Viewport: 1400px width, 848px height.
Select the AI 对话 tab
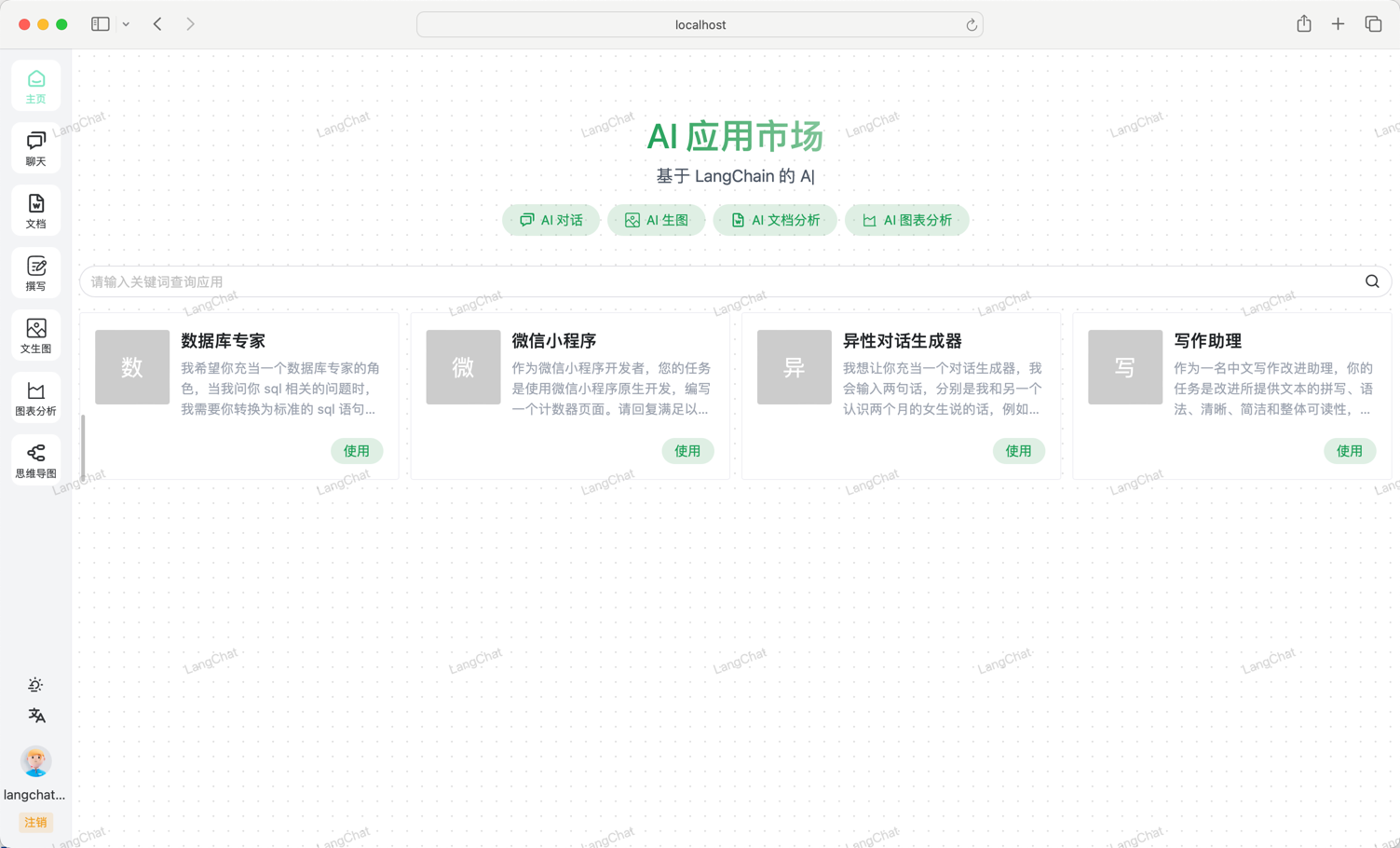[550, 220]
